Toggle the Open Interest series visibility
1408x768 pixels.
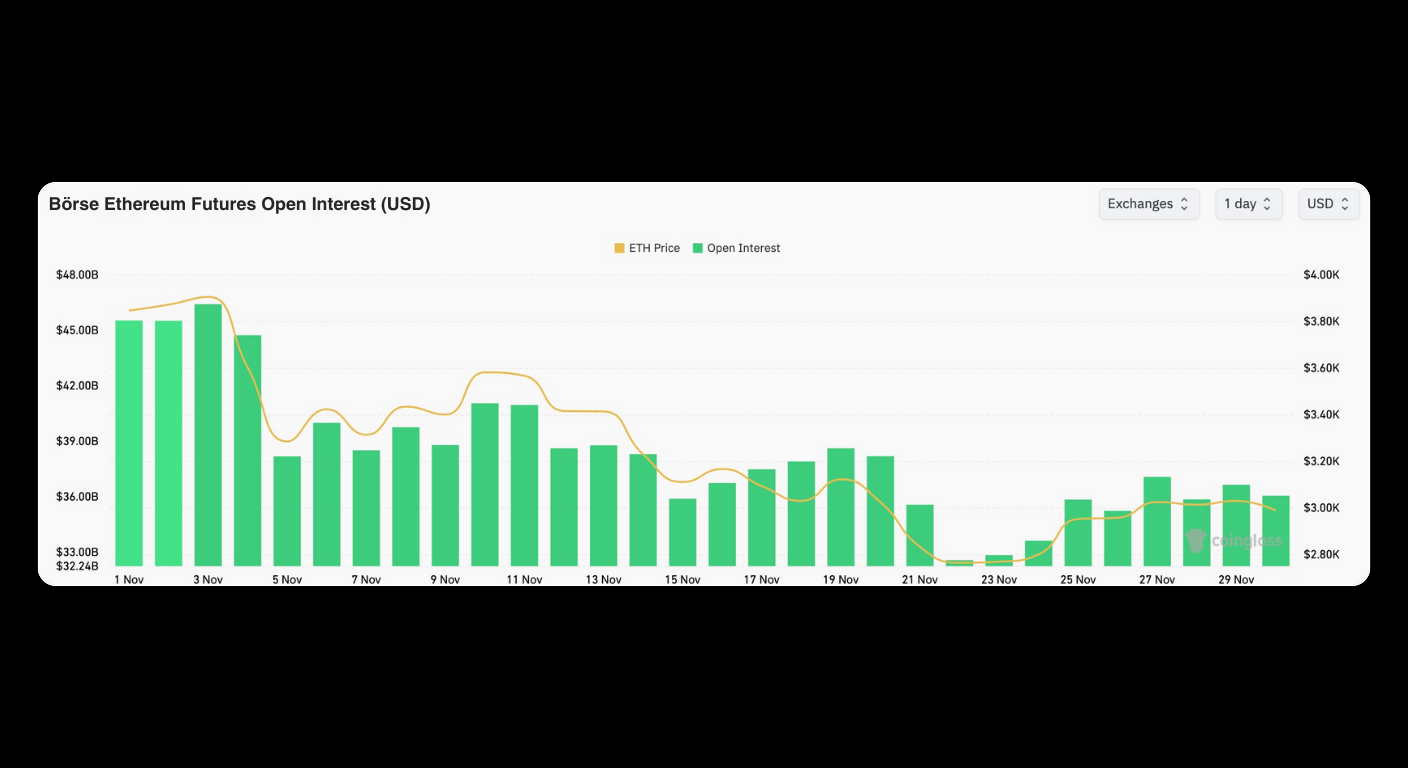pyautogui.click(x=736, y=248)
